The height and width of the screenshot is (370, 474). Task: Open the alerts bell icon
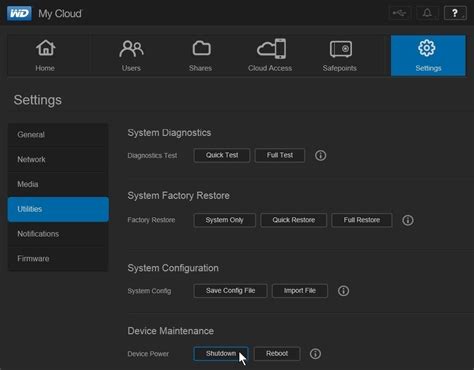click(x=427, y=13)
